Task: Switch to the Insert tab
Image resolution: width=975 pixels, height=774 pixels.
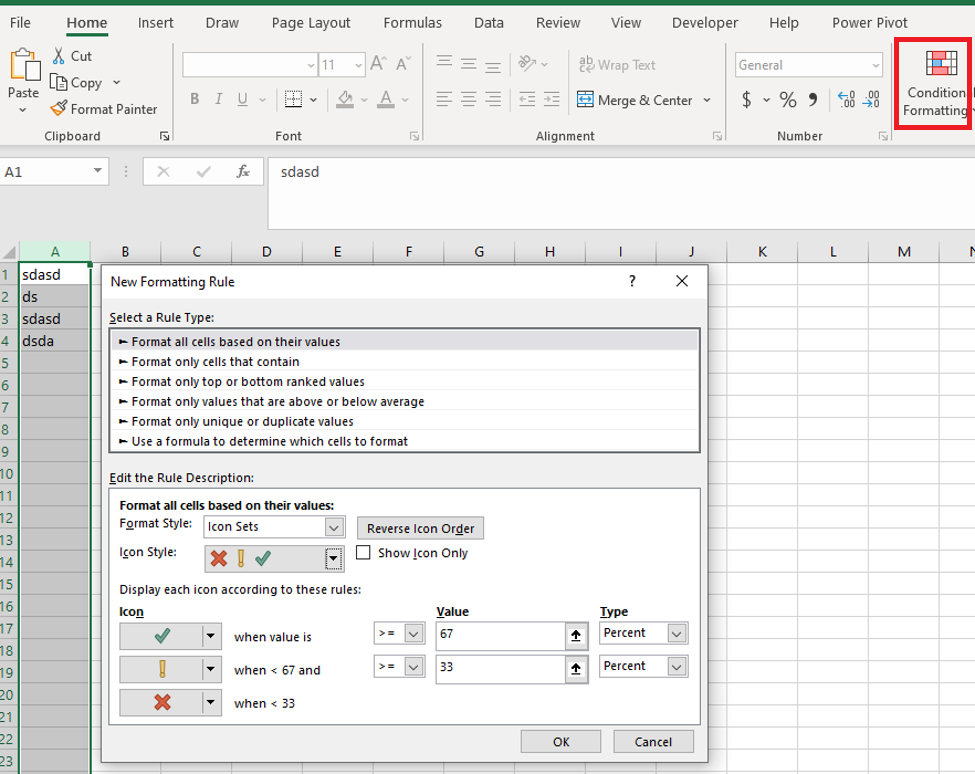Action: 155,23
